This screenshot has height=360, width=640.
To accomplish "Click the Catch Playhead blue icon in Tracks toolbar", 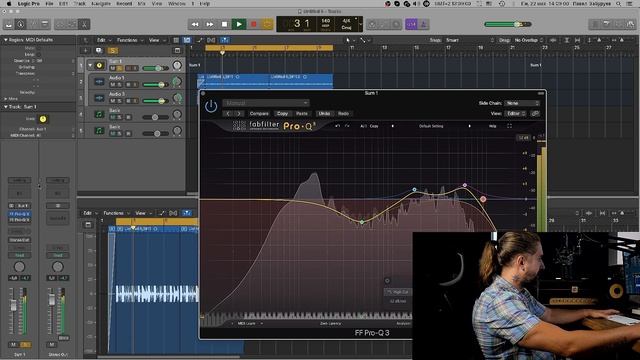I will pos(225,40).
